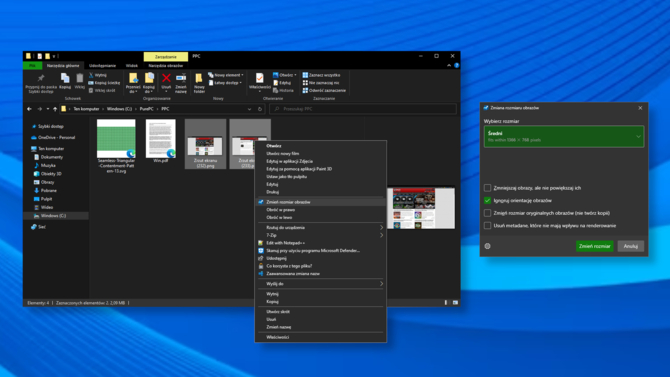This screenshot has width=670, height=377.
Task: Click Edit with Notepad++ in the context menu
Action: 320,243
